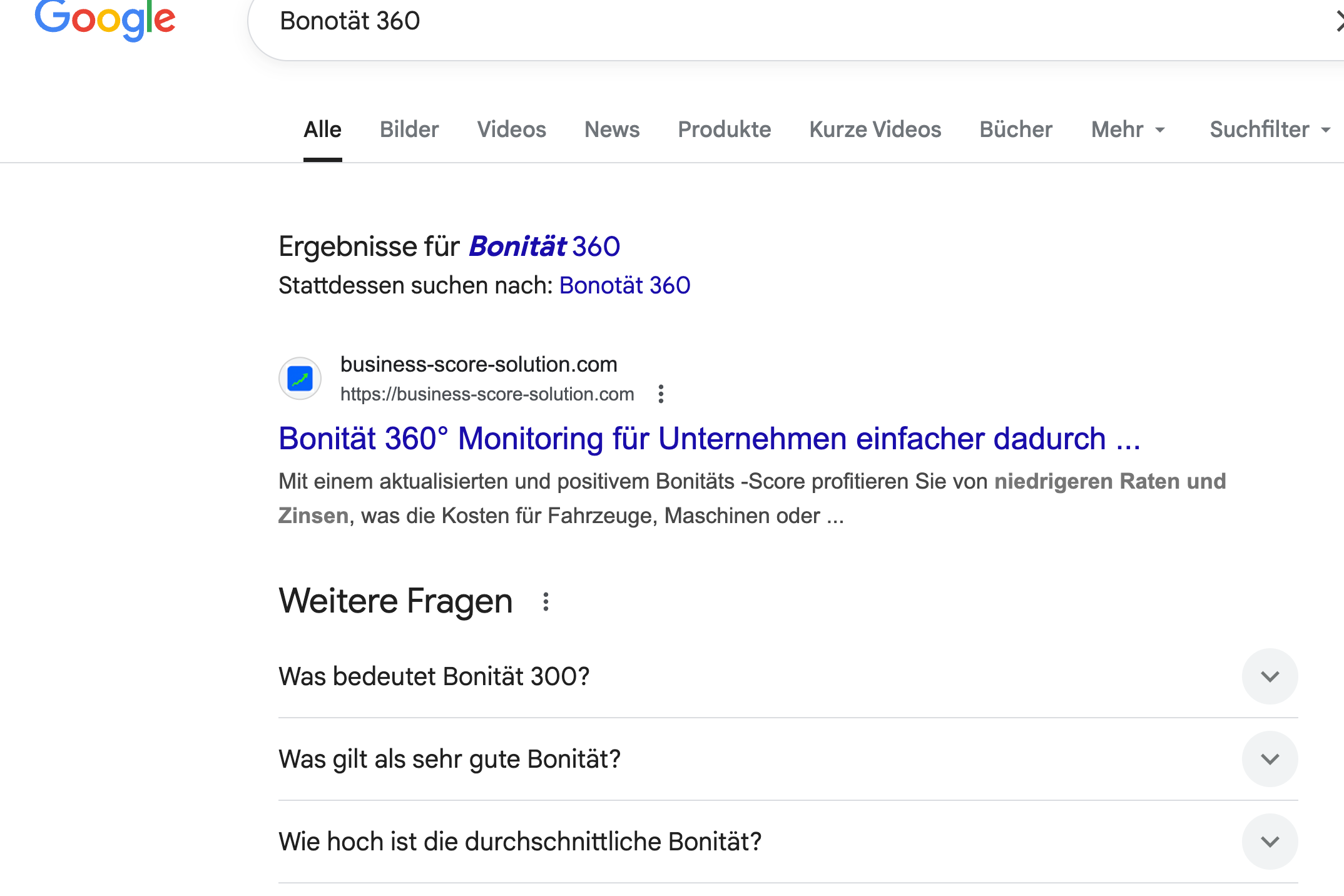Screen dimensions: 1344x896
Task: Expand 'Was gilt als sehr gute Bonität?'
Action: 1269,759
